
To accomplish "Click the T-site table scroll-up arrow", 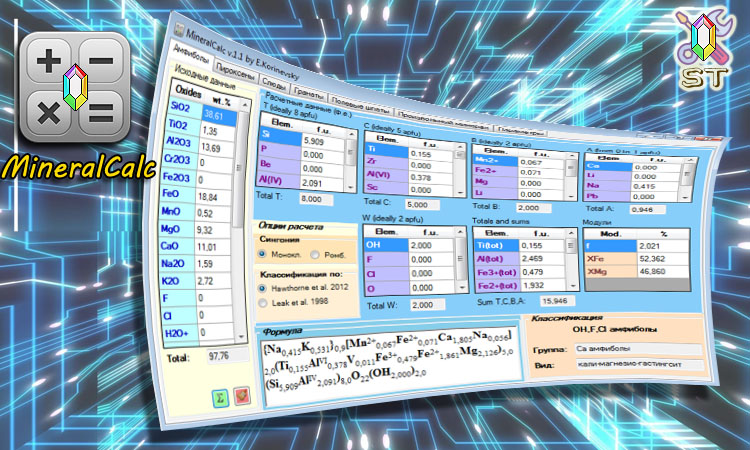I will click(352, 135).
